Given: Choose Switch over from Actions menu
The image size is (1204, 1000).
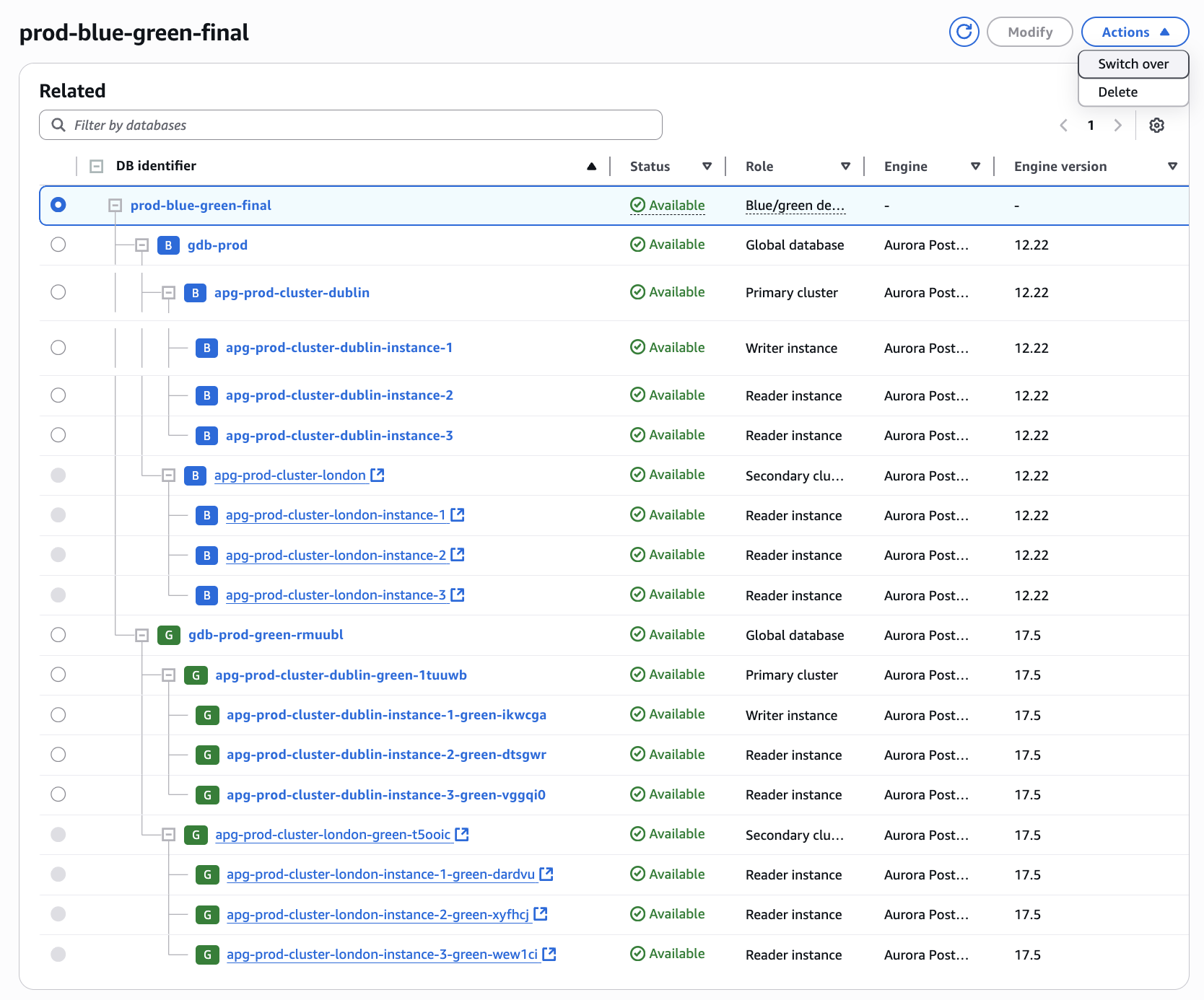Looking at the screenshot, I should (x=1133, y=64).
